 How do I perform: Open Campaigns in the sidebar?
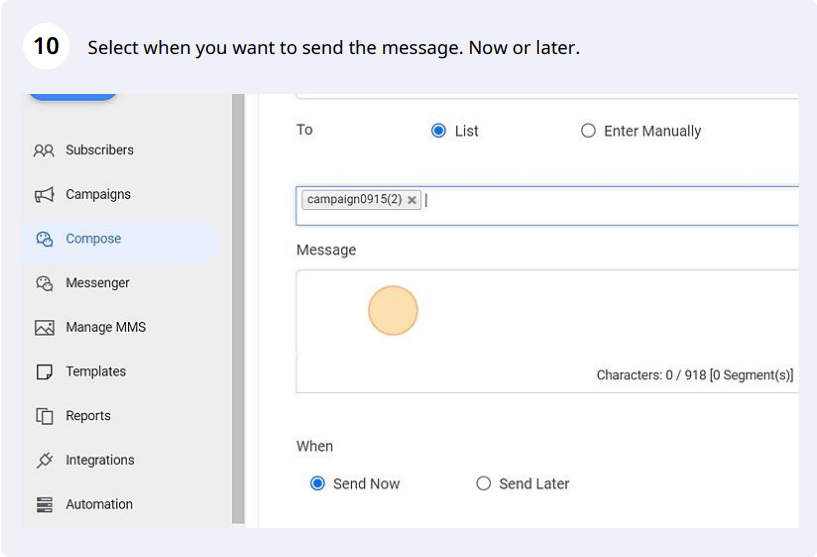[x=98, y=194]
